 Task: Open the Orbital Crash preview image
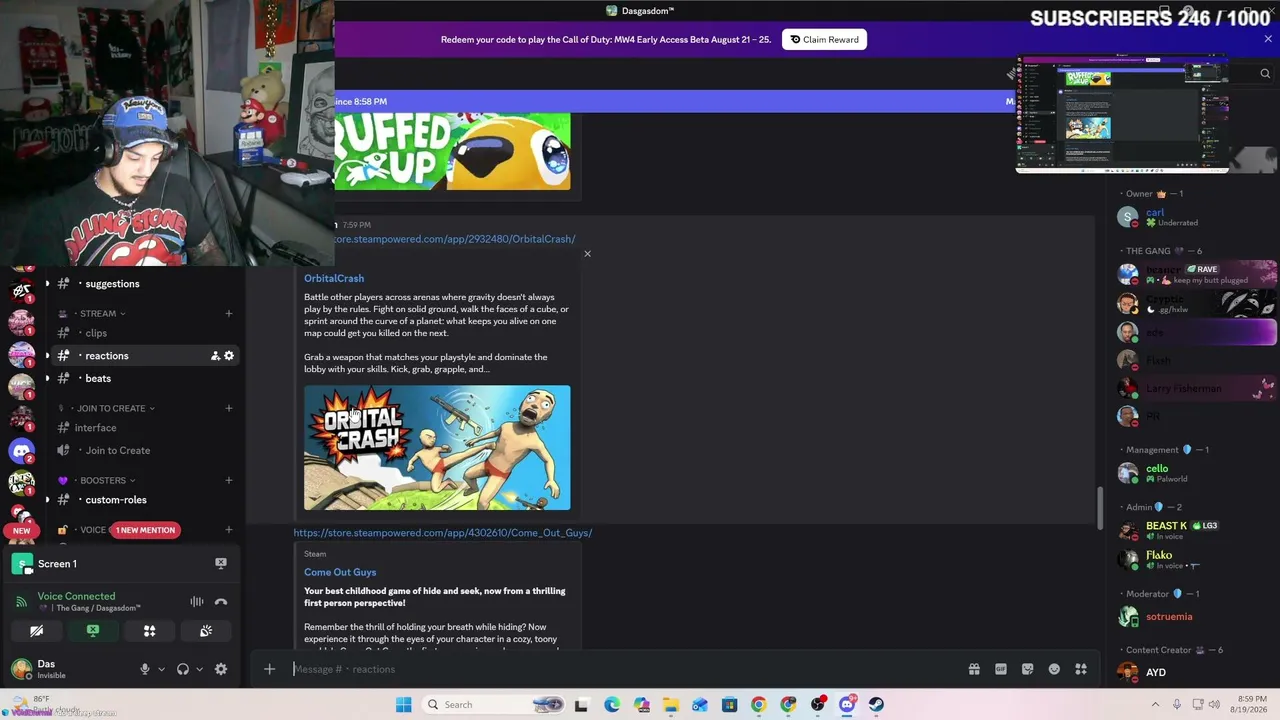(437, 448)
